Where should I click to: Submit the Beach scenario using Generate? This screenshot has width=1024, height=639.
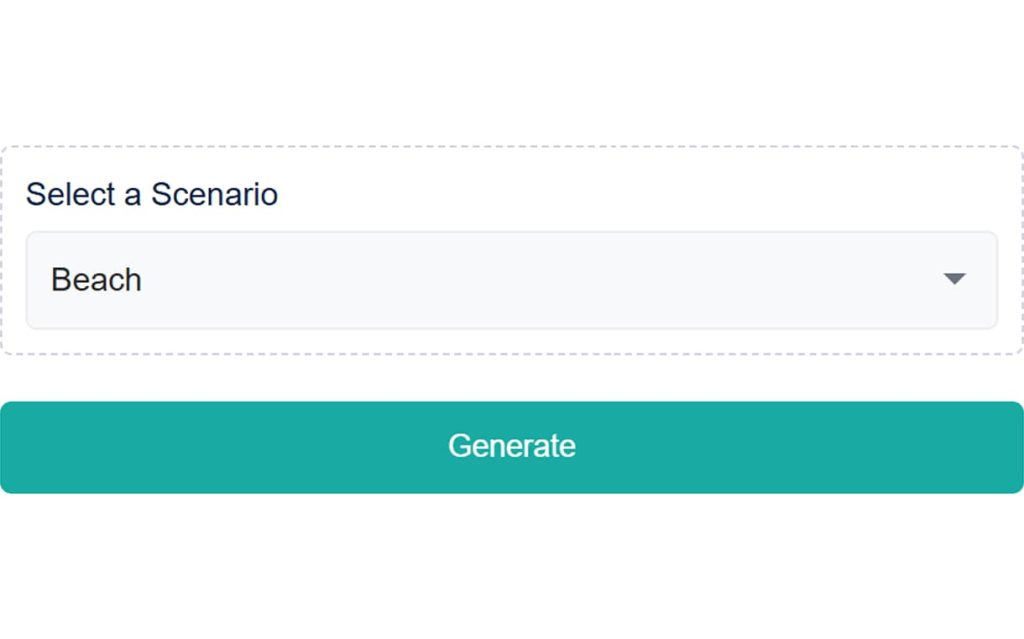pyautogui.click(x=511, y=447)
